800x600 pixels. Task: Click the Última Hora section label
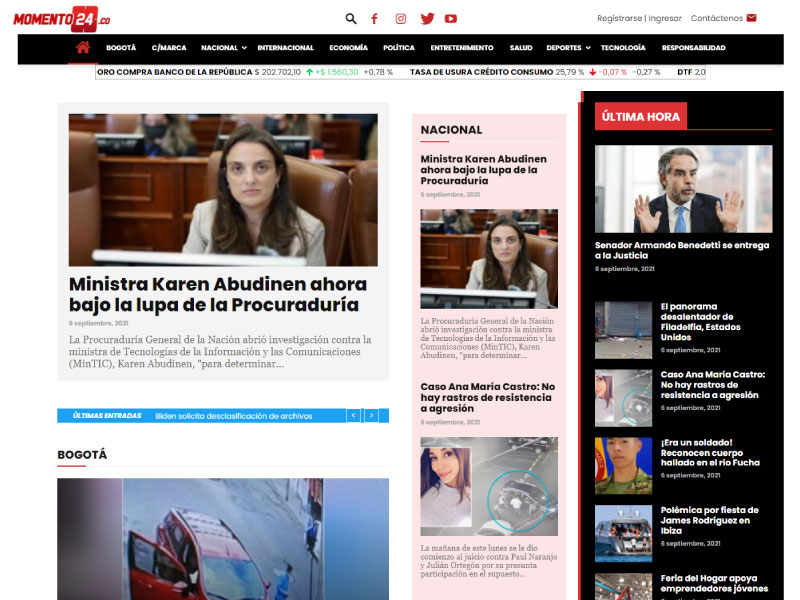[641, 116]
